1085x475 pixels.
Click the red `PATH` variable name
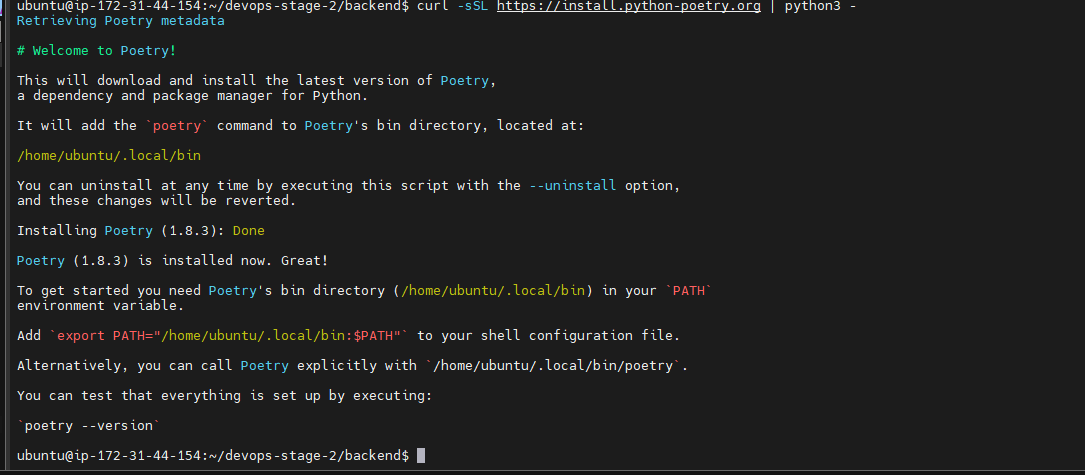[x=689, y=291]
